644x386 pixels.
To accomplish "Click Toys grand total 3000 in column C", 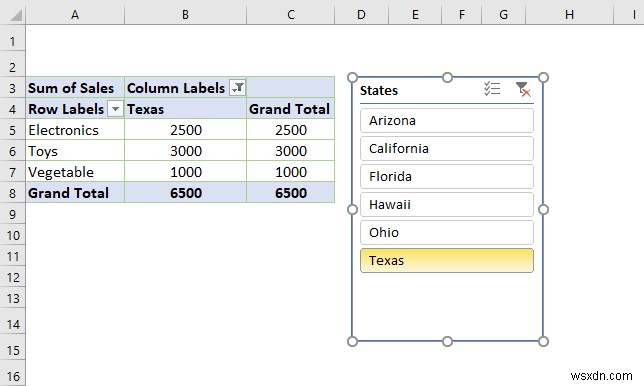I will [x=291, y=151].
